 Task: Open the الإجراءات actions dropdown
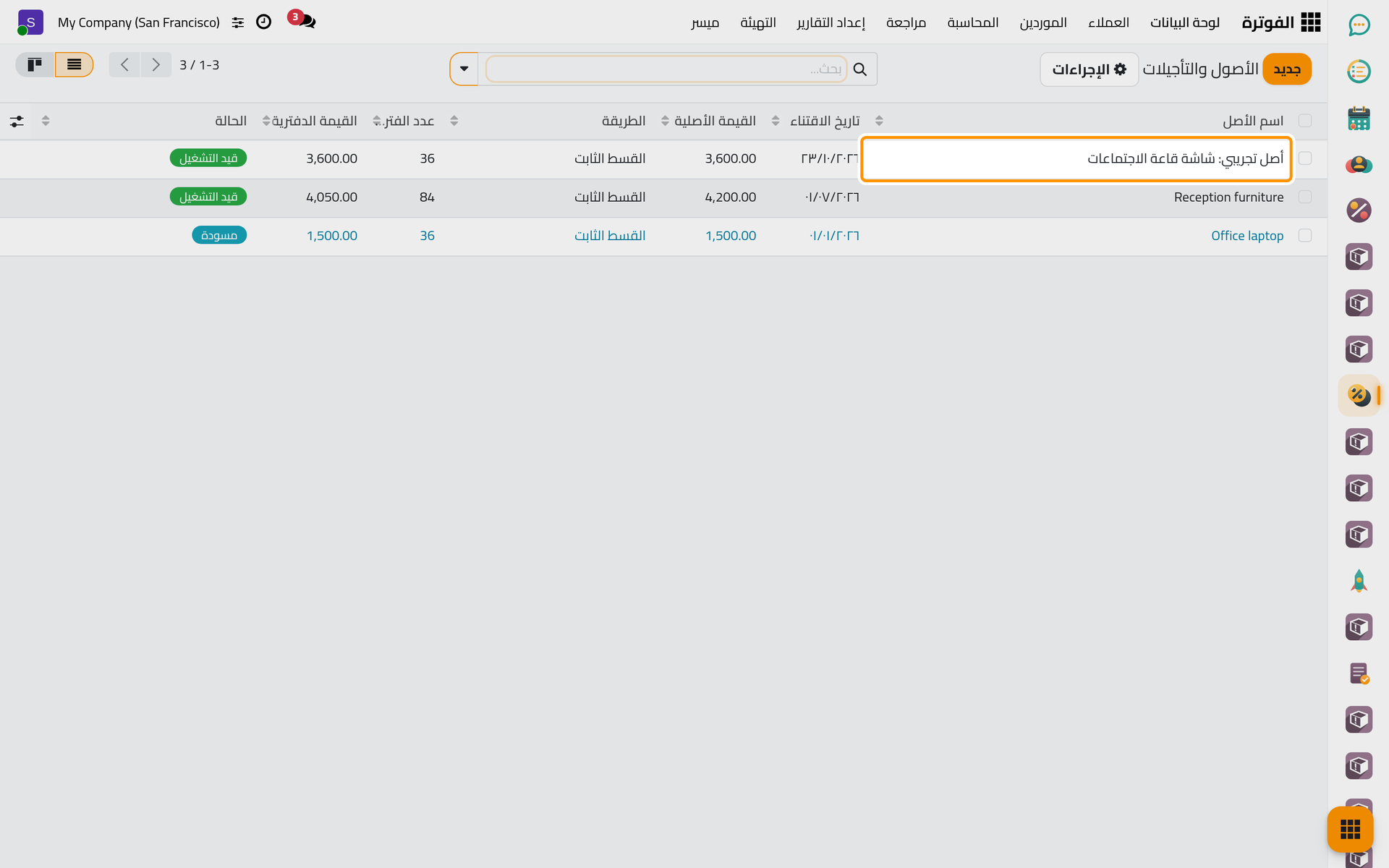(x=1089, y=69)
